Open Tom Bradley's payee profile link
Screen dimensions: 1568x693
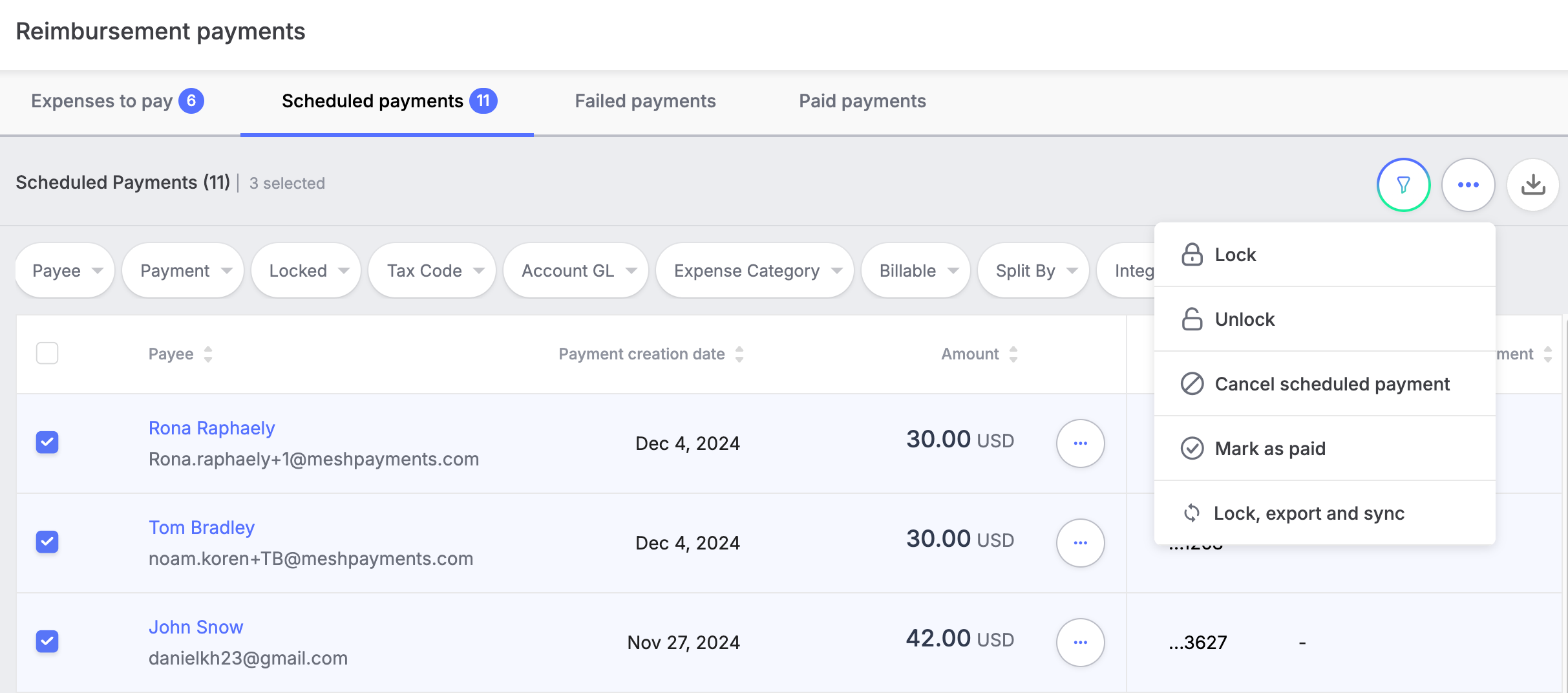[202, 528]
